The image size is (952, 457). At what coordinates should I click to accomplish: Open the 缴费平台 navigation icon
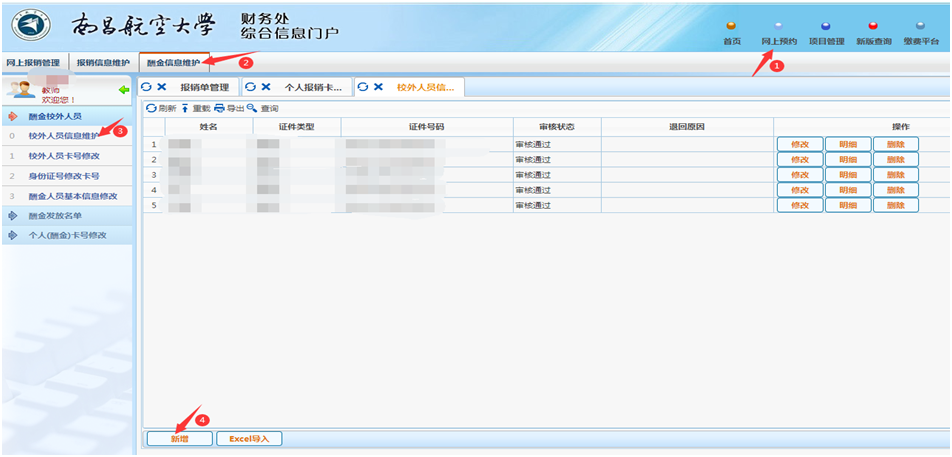pyautogui.click(x=920, y=27)
